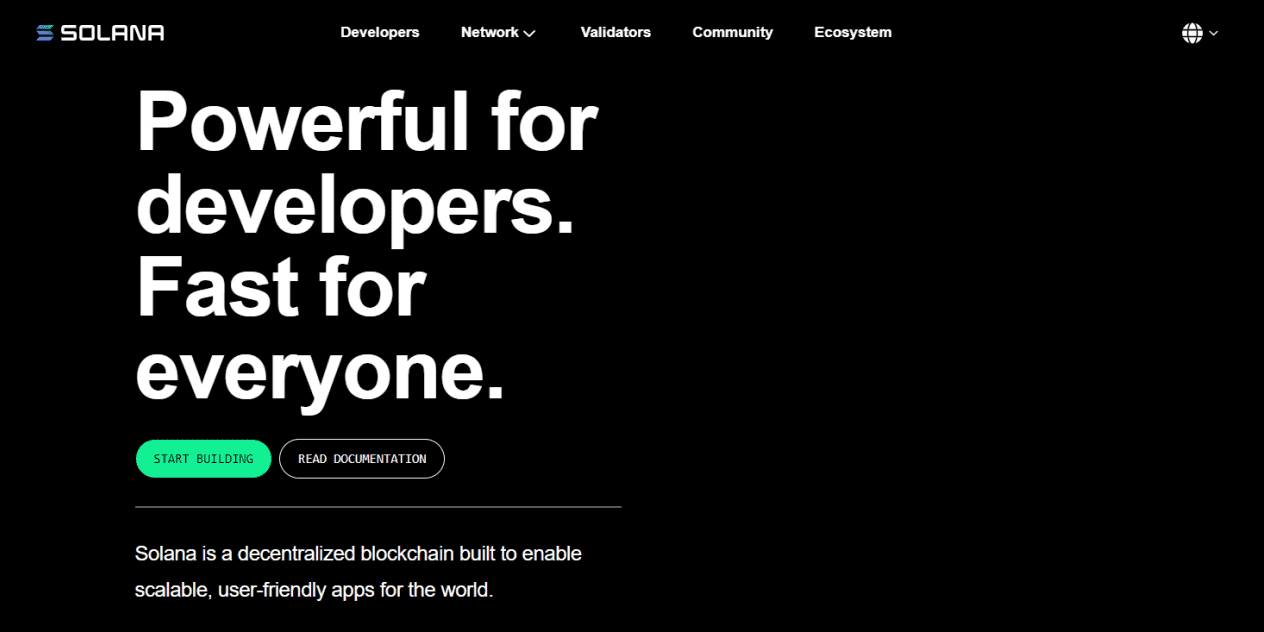Click the 'Solana is a decentralized blockchain' paragraph
Viewport: 1264px width, 632px height.
click(358, 571)
